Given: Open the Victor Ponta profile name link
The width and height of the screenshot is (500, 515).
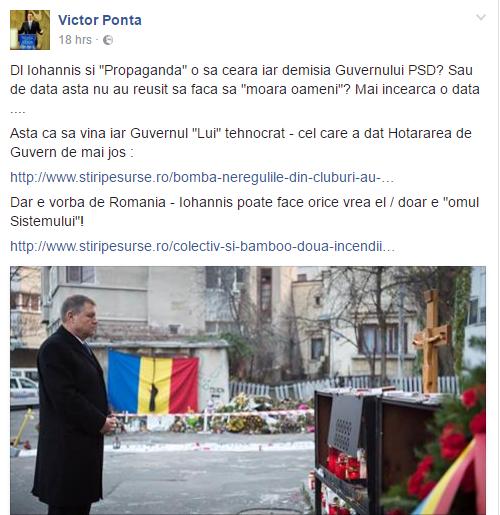Looking at the screenshot, I should (100, 20).
